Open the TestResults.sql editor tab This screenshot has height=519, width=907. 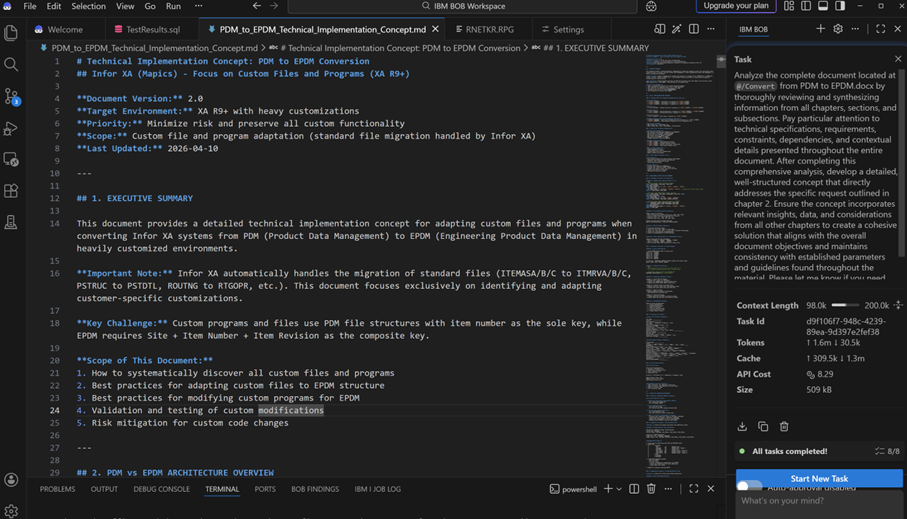[x=152, y=29]
